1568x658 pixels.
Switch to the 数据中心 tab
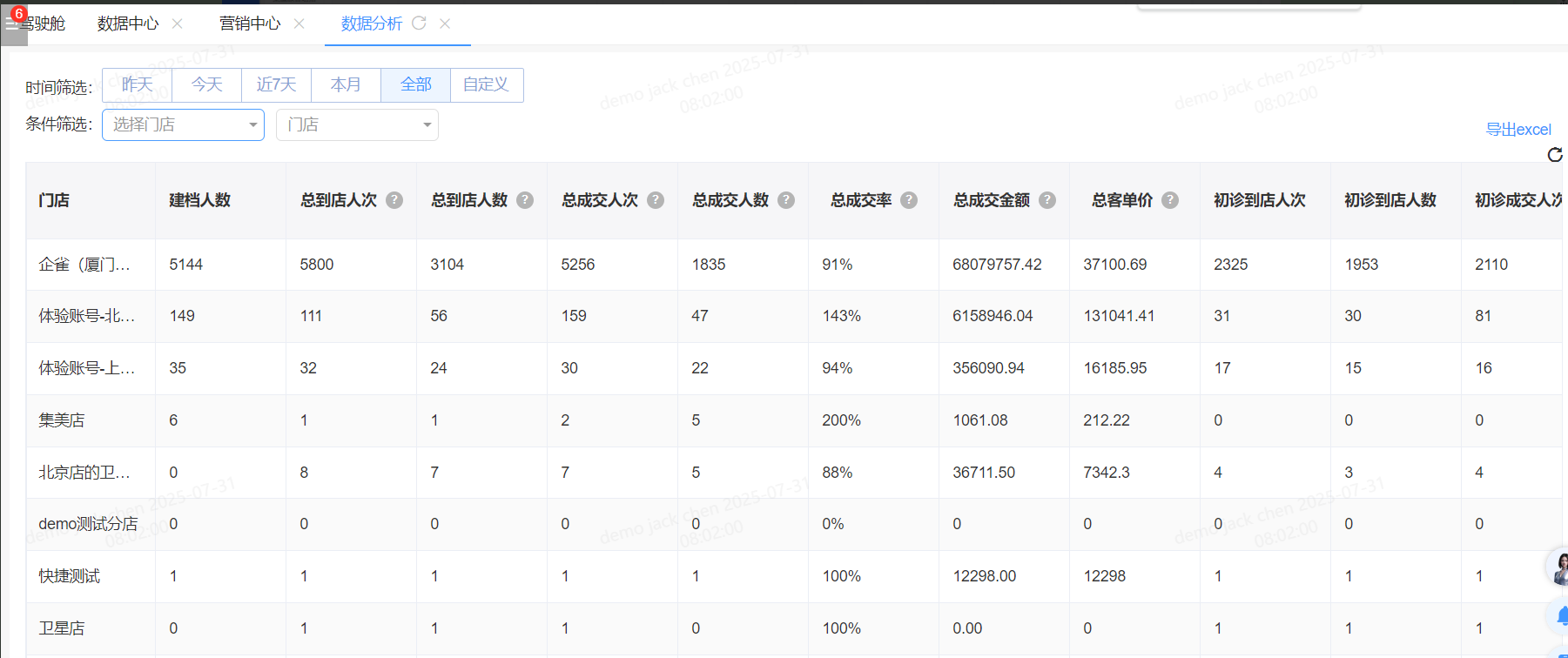[128, 23]
